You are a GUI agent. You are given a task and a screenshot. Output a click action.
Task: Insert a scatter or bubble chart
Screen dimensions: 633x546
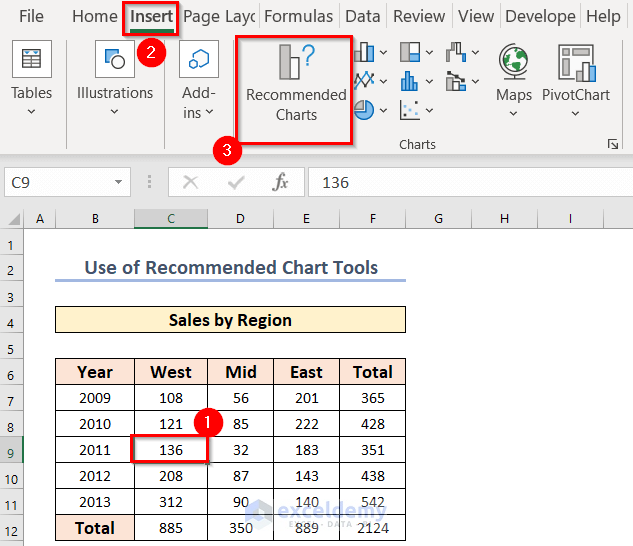pyautogui.click(x=410, y=110)
